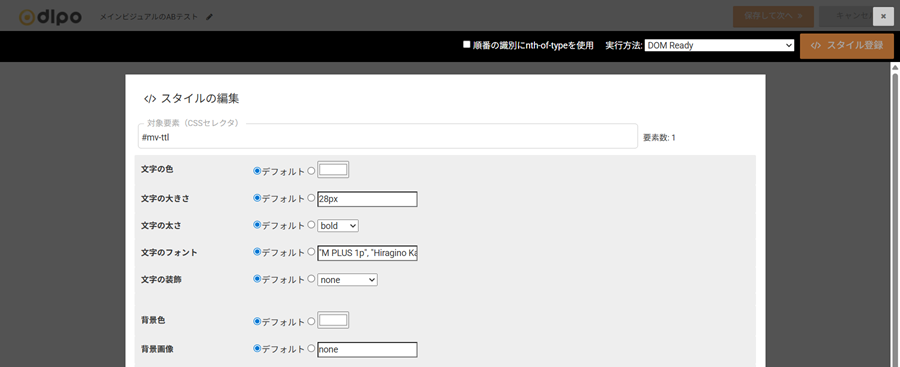Click the M PLUS 1p font field
Viewport: 900px width, 367px height.
point(367,253)
